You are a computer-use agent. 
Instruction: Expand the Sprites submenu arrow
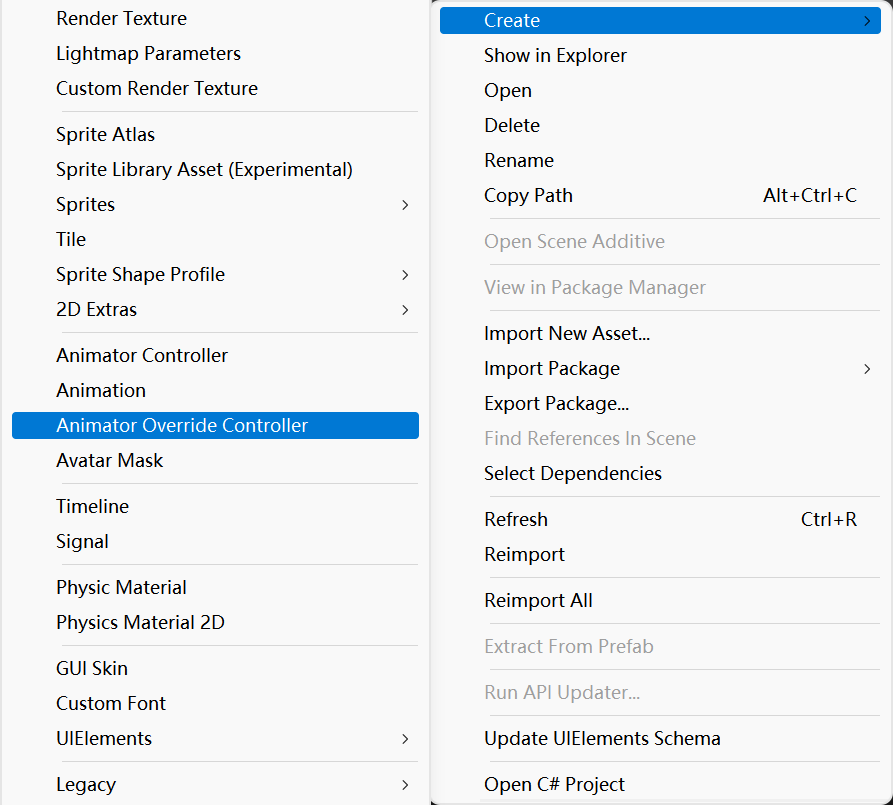click(405, 205)
